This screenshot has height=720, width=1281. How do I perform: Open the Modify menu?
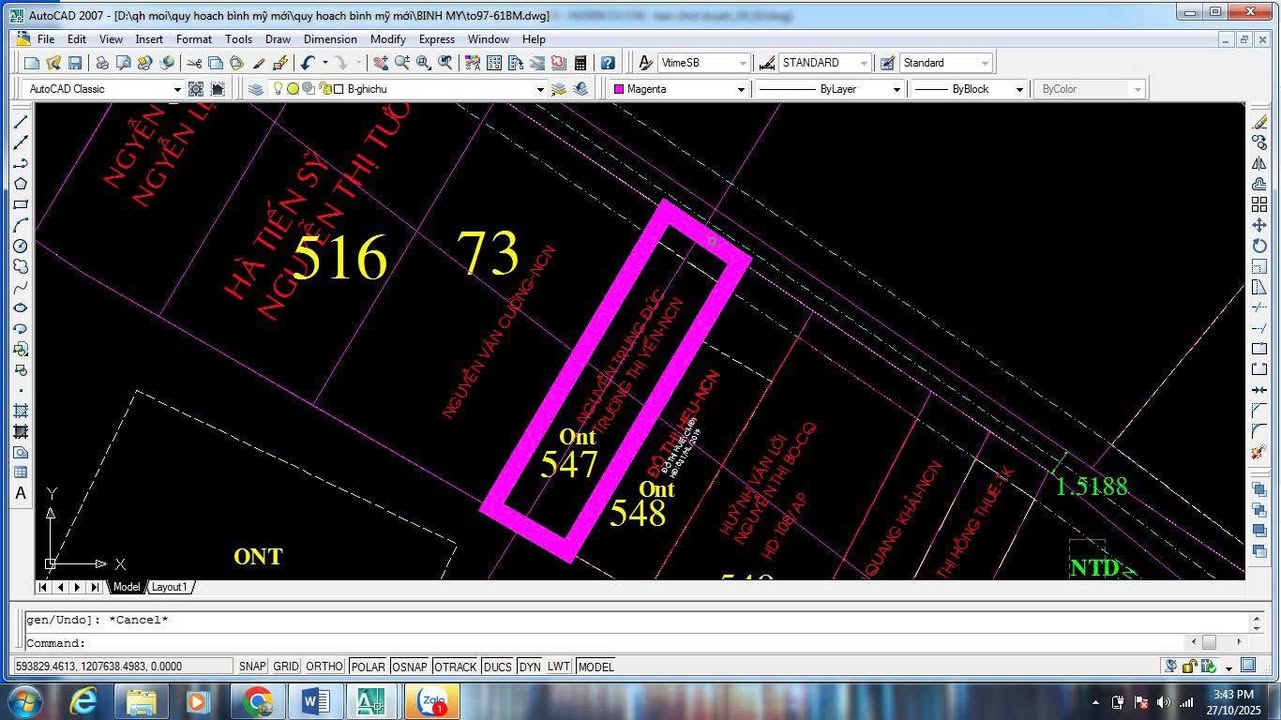tap(388, 39)
